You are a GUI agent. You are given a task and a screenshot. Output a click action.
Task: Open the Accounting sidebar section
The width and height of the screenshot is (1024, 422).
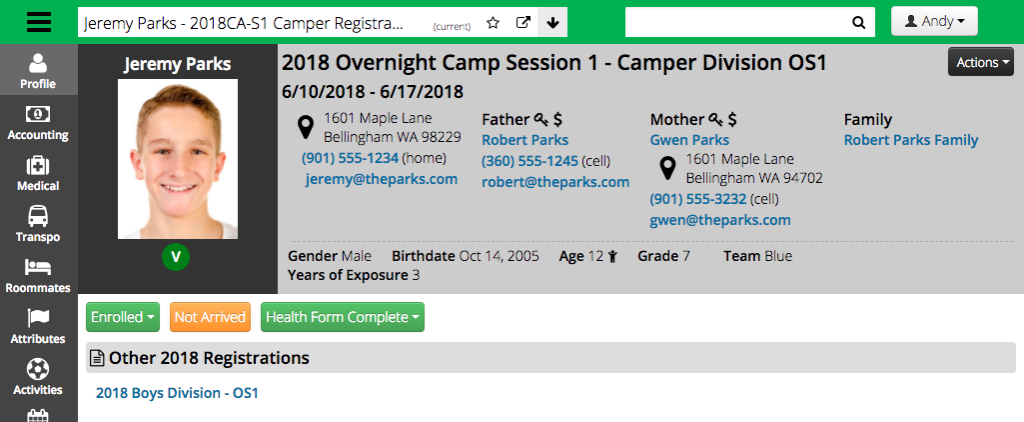[38, 123]
